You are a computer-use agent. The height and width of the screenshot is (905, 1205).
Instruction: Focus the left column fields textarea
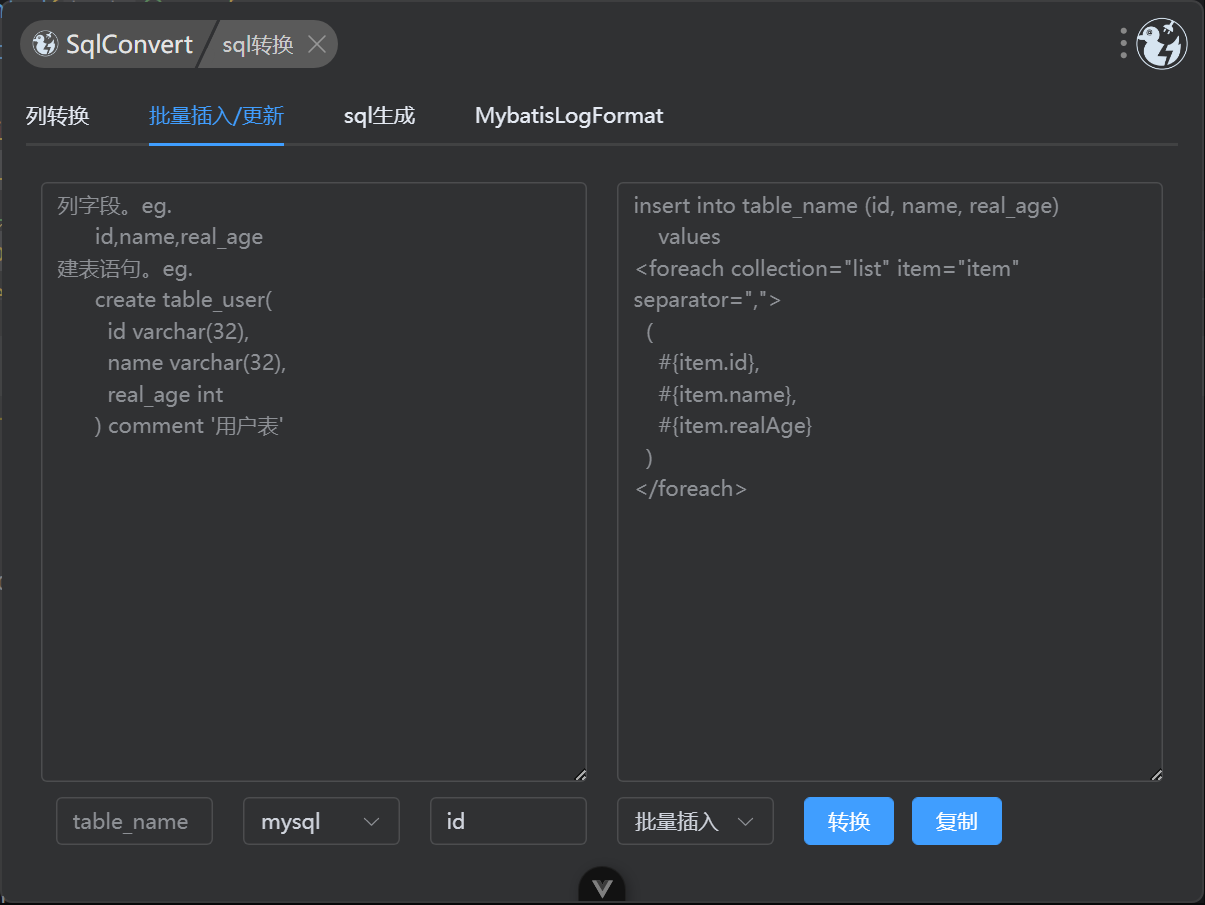point(314,481)
